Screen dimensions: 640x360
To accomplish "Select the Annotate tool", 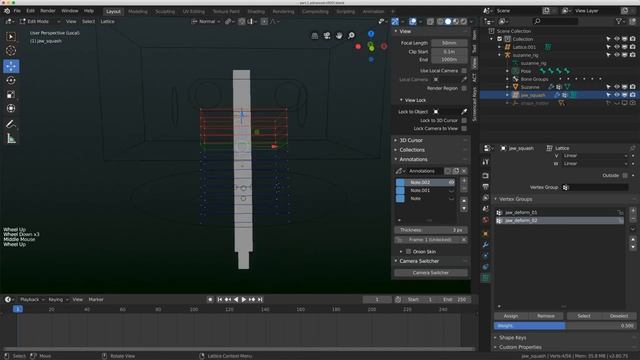I will (x=11, y=124).
